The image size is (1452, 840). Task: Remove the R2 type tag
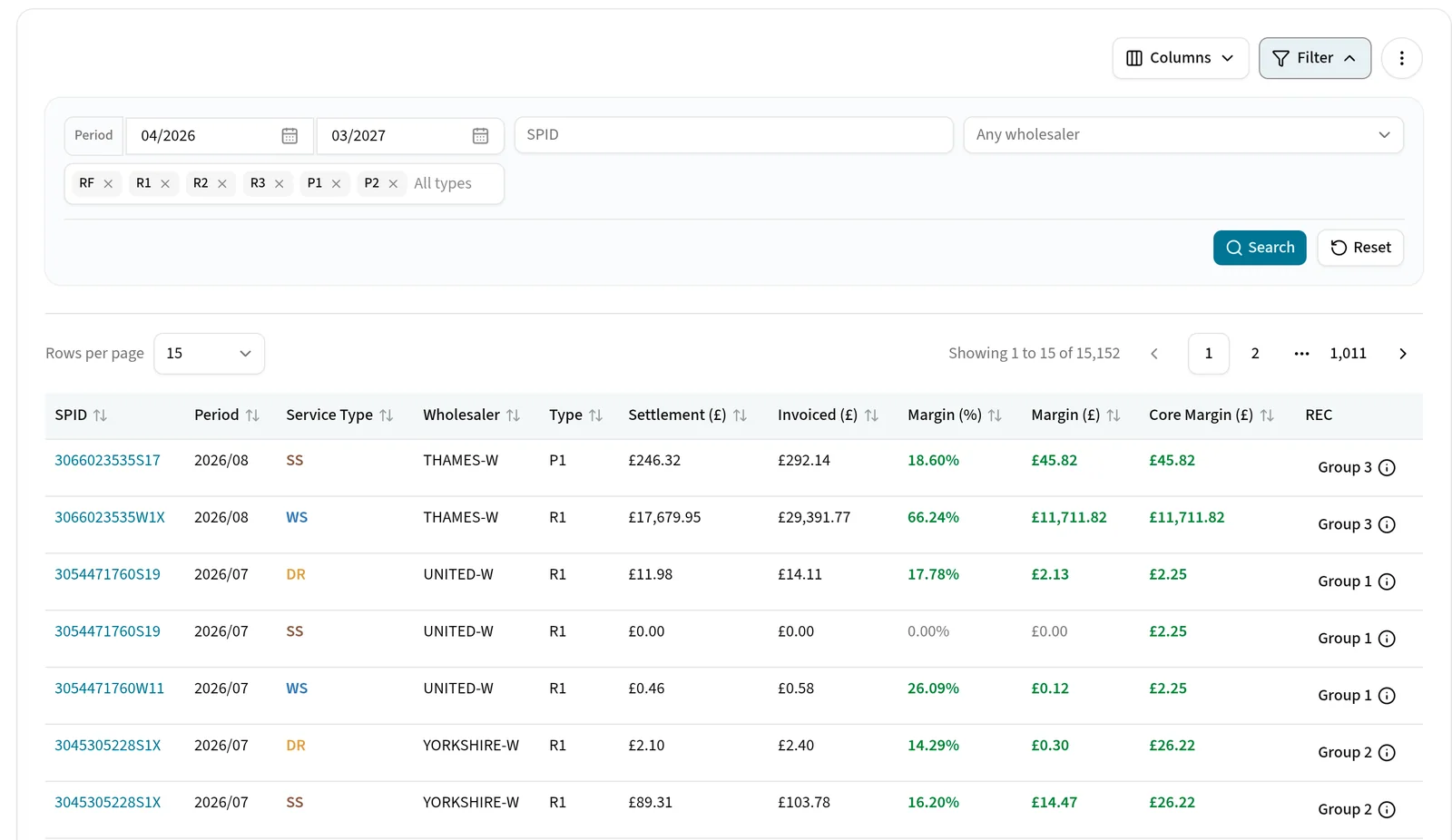pos(222,184)
